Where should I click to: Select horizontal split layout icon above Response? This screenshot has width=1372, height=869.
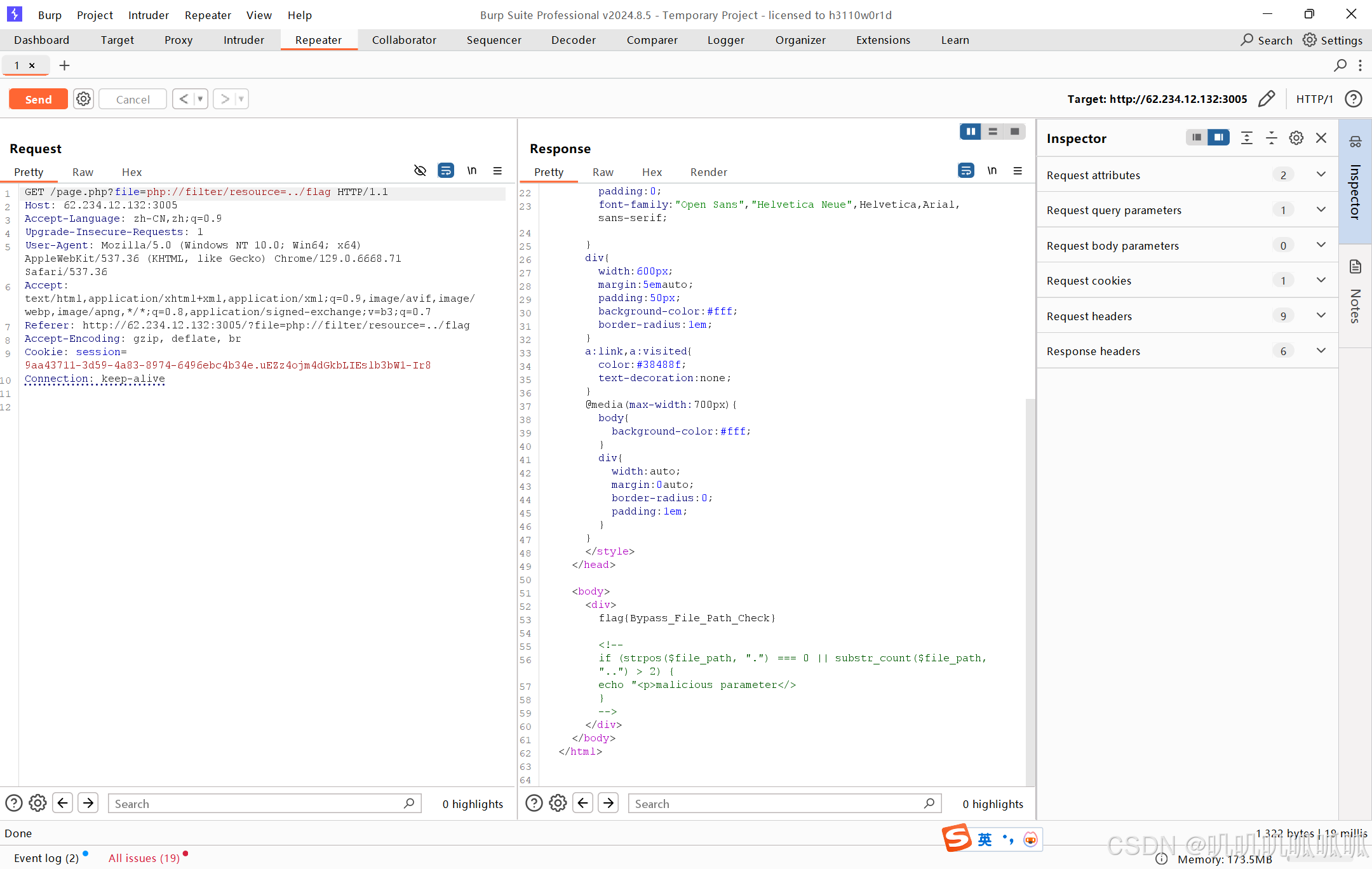(x=993, y=131)
